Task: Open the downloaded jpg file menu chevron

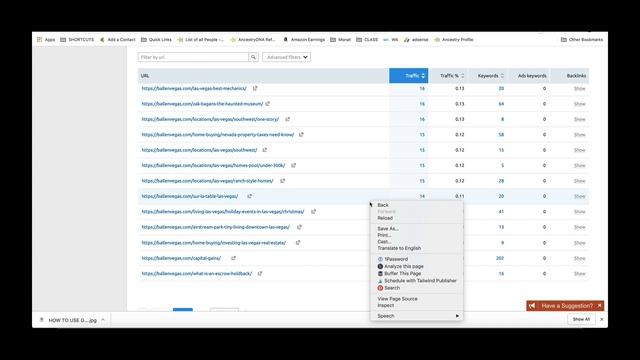Action: pyautogui.click(x=103, y=320)
